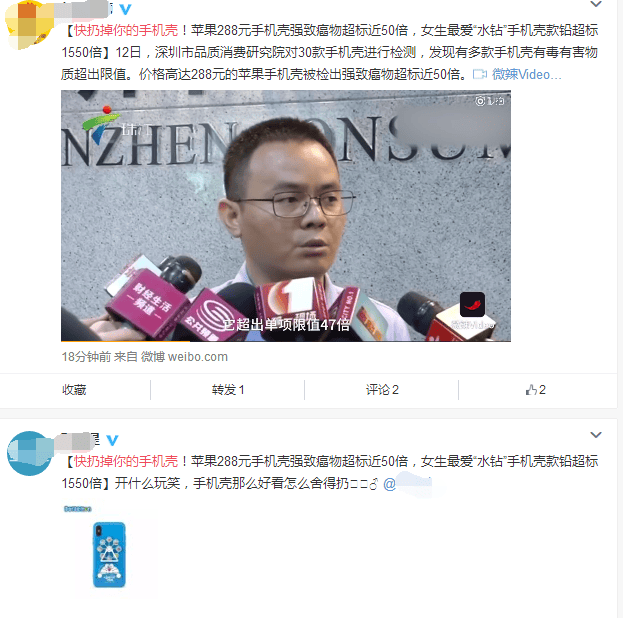This screenshot has width=623, height=618.
Task: Click the verified V badge of first poster
Action: tap(126, 9)
